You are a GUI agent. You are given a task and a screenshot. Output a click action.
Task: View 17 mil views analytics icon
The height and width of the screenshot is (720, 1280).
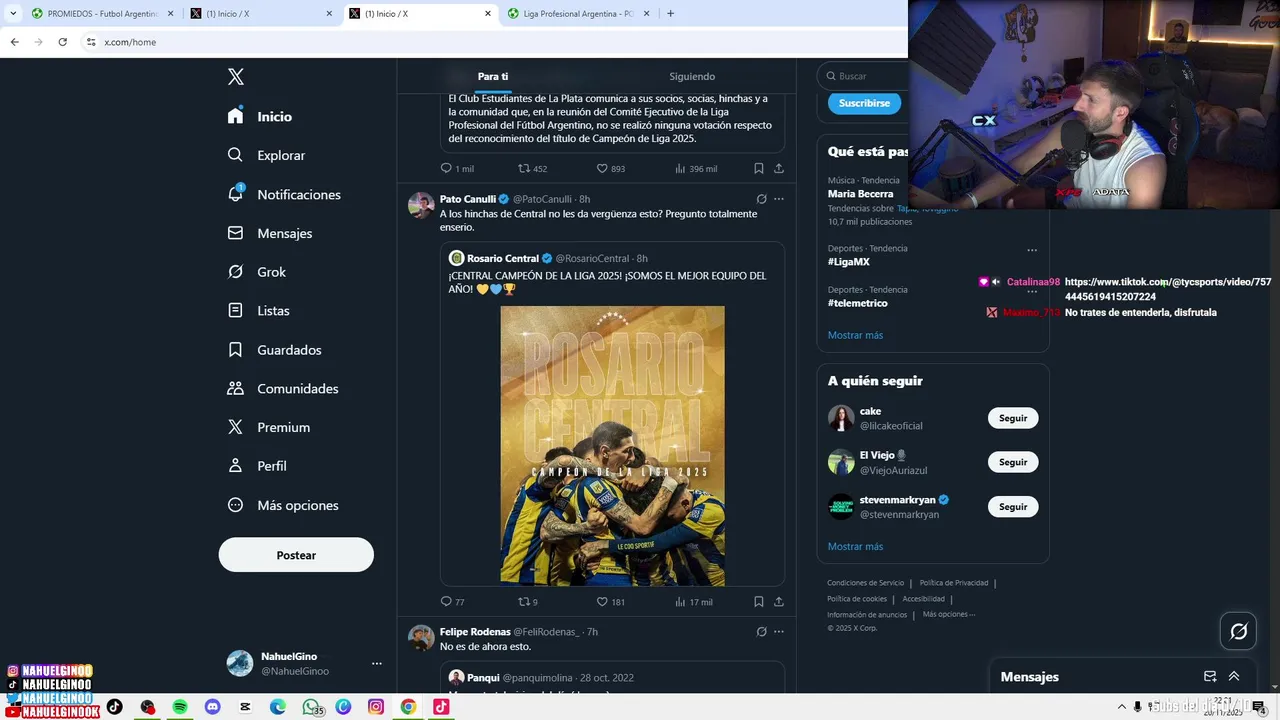pyautogui.click(x=681, y=602)
